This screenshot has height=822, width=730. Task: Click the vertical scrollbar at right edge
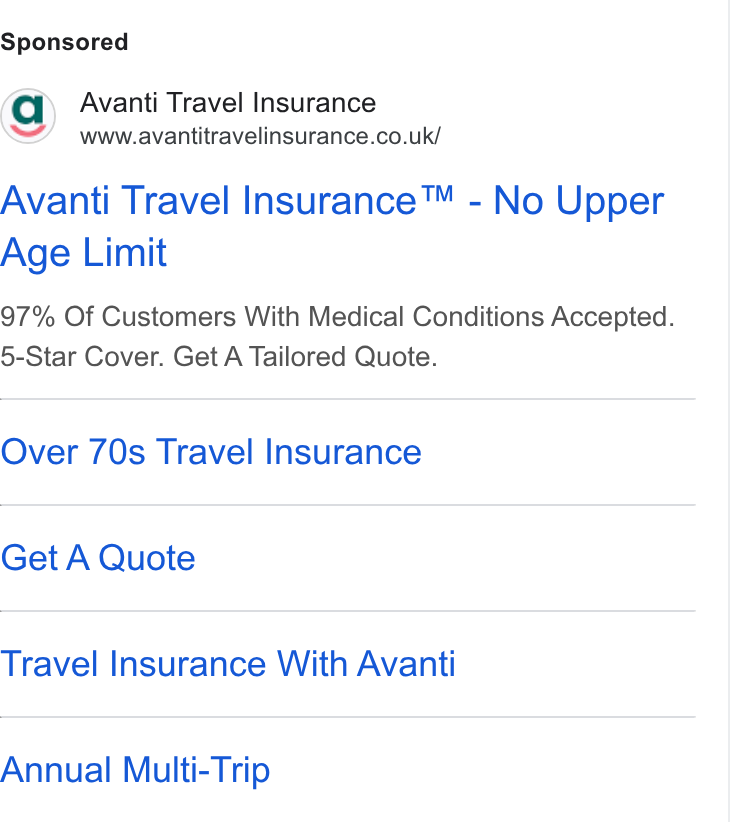728,411
